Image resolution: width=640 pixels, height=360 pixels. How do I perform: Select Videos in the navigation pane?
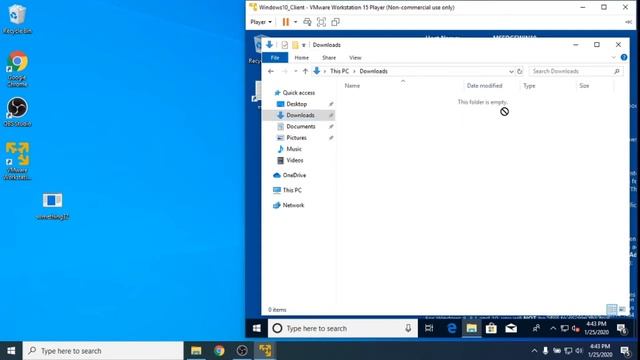click(295, 160)
